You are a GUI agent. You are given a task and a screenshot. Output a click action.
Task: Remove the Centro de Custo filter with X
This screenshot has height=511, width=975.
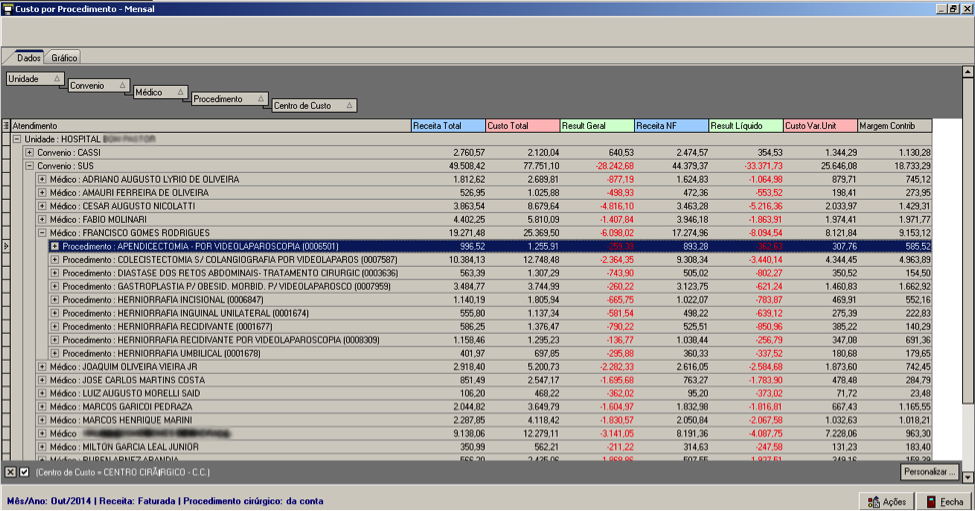coord(11,472)
